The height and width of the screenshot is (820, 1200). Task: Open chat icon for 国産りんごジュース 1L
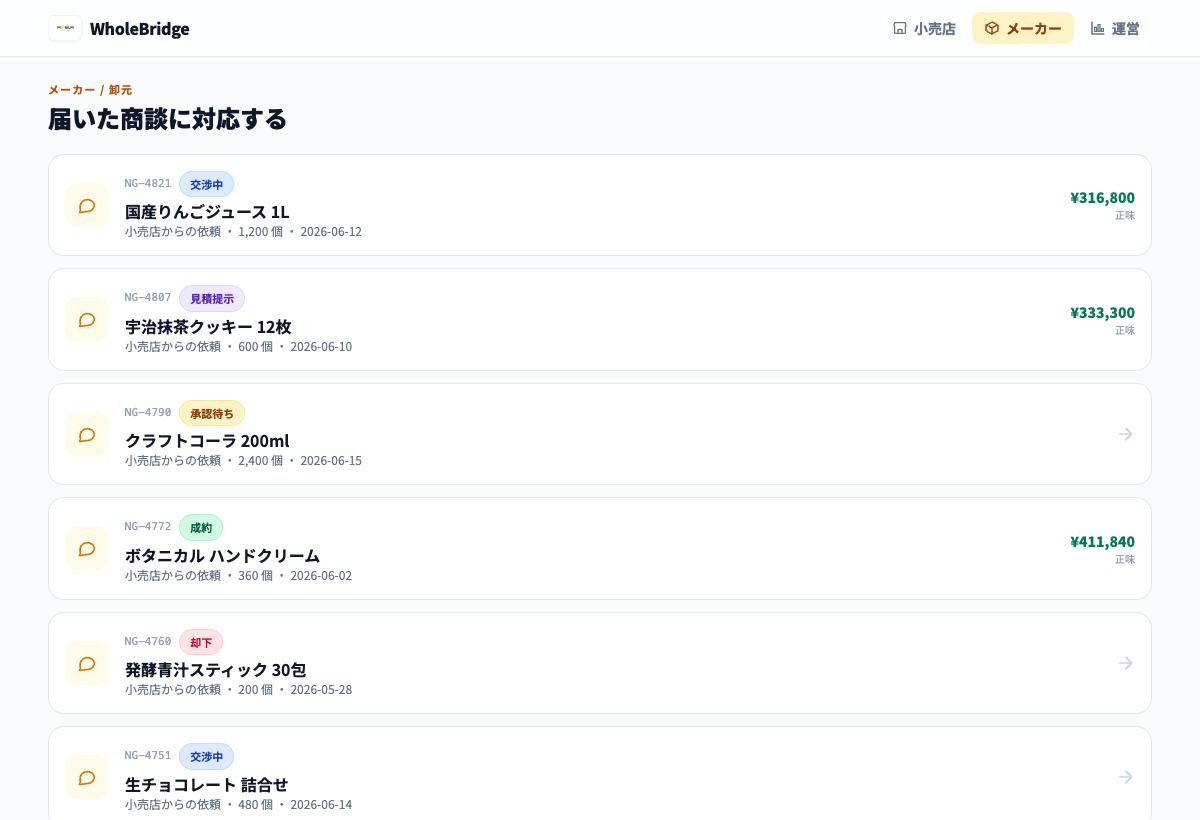pyautogui.click(x=87, y=205)
